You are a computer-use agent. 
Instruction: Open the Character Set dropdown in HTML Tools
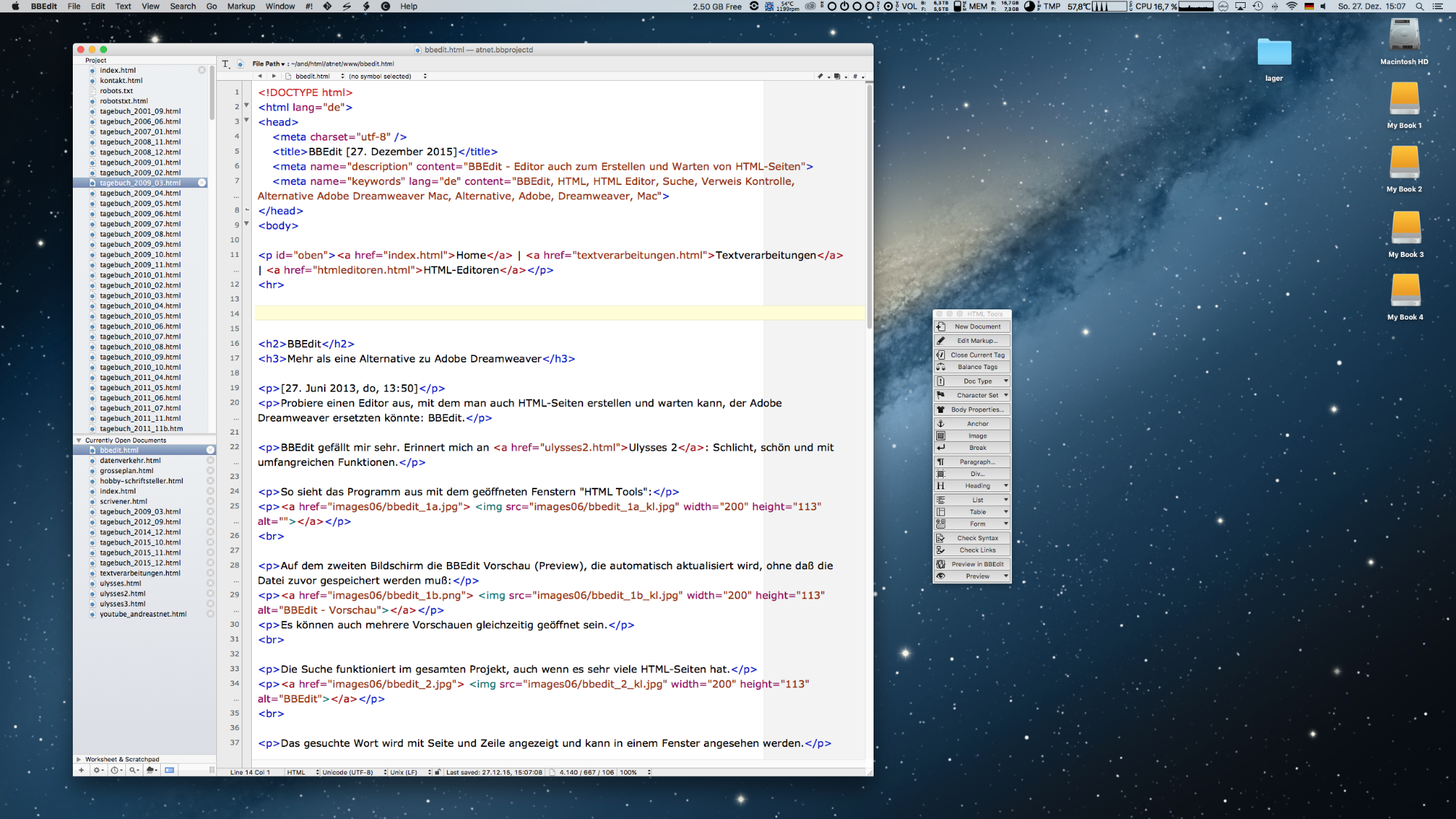pyautogui.click(x=972, y=395)
